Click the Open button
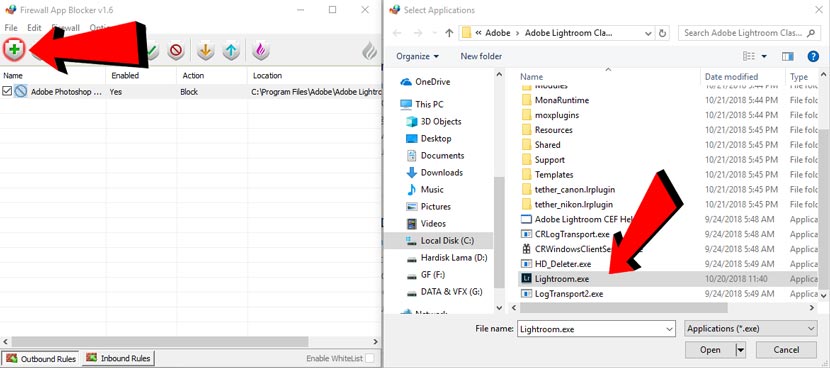This screenshot has width=830, height=368. [710, 350]
